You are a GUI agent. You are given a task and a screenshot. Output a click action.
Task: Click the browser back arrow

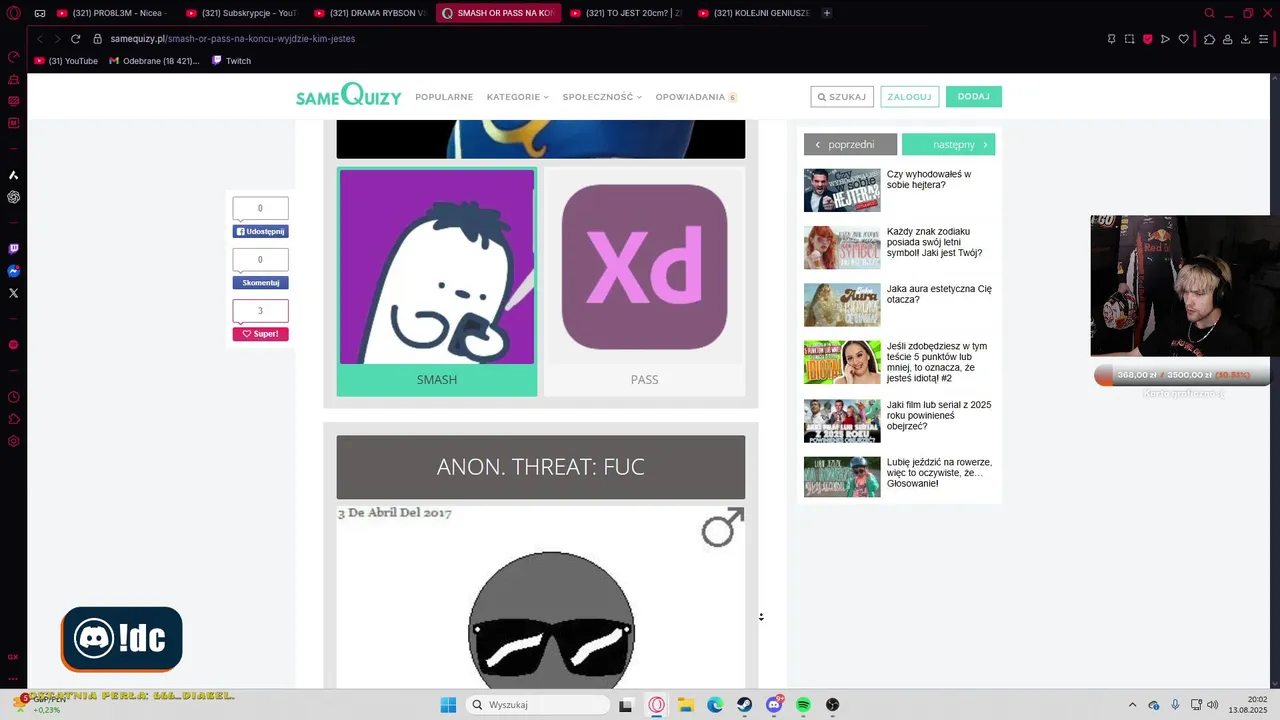tap(40, 39)
